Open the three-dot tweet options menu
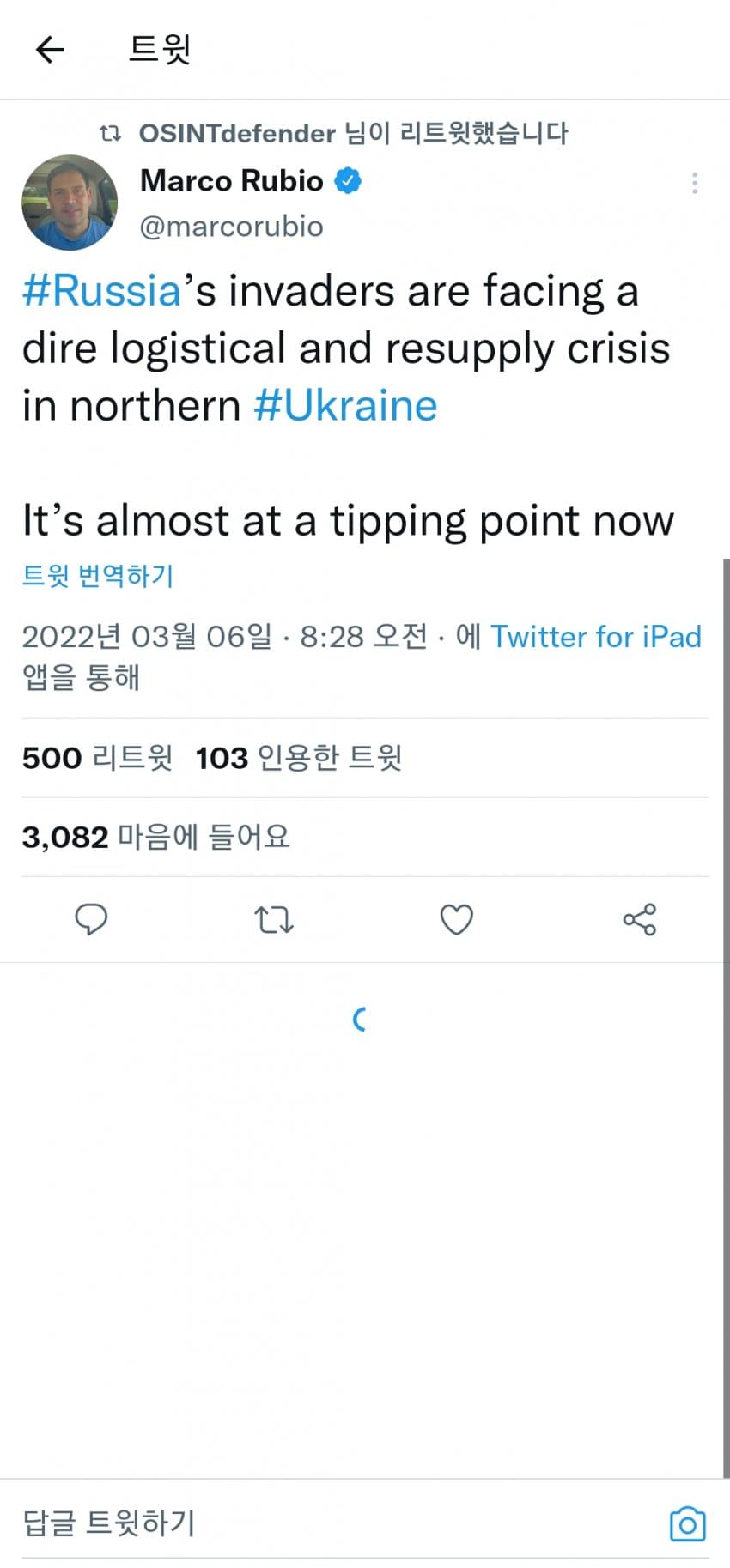This screenshot has height=1568, width=730. tap(694, 183)
